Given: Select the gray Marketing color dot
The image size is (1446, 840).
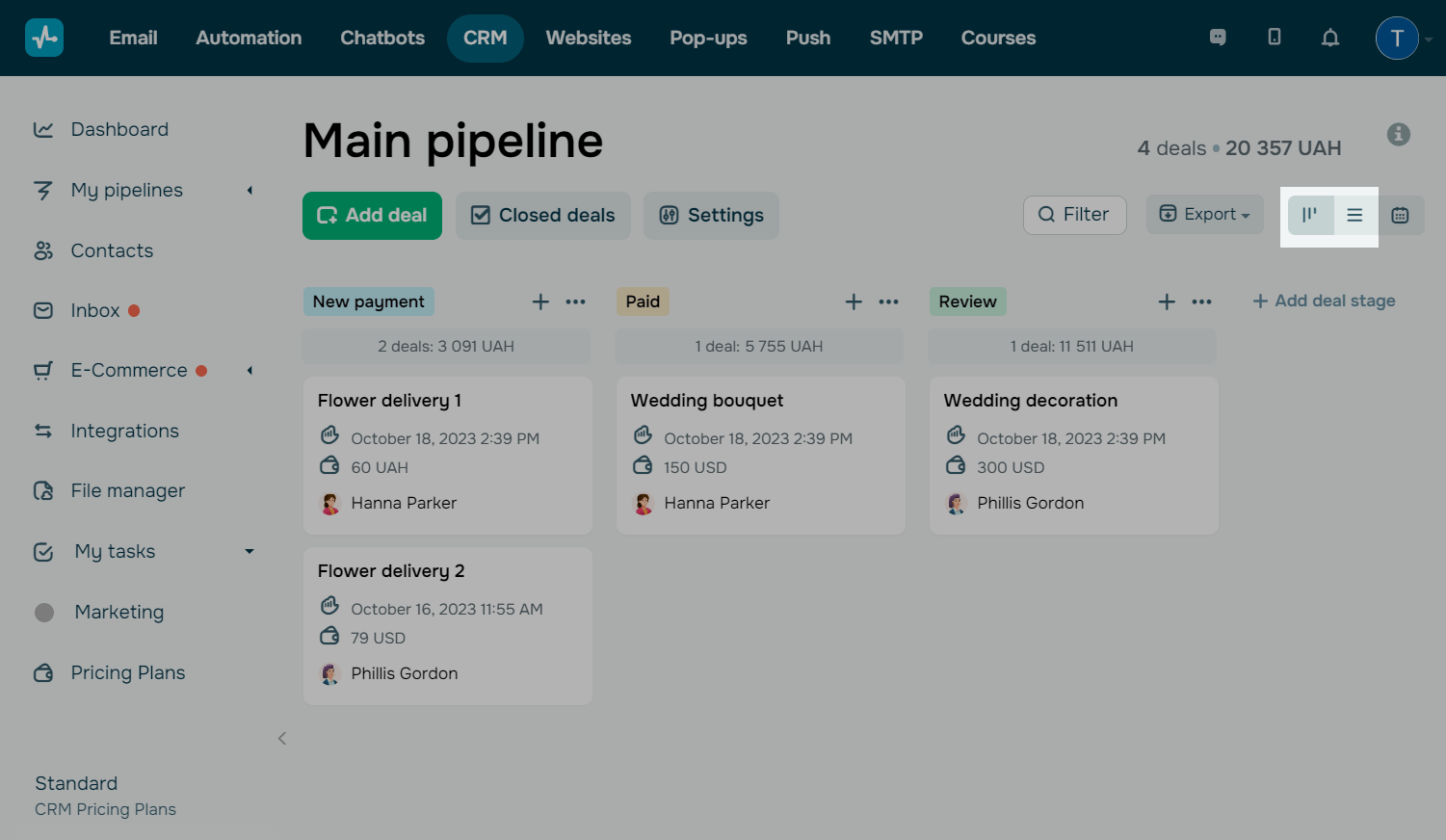Looking at the screenshot, I should [44, 613].
